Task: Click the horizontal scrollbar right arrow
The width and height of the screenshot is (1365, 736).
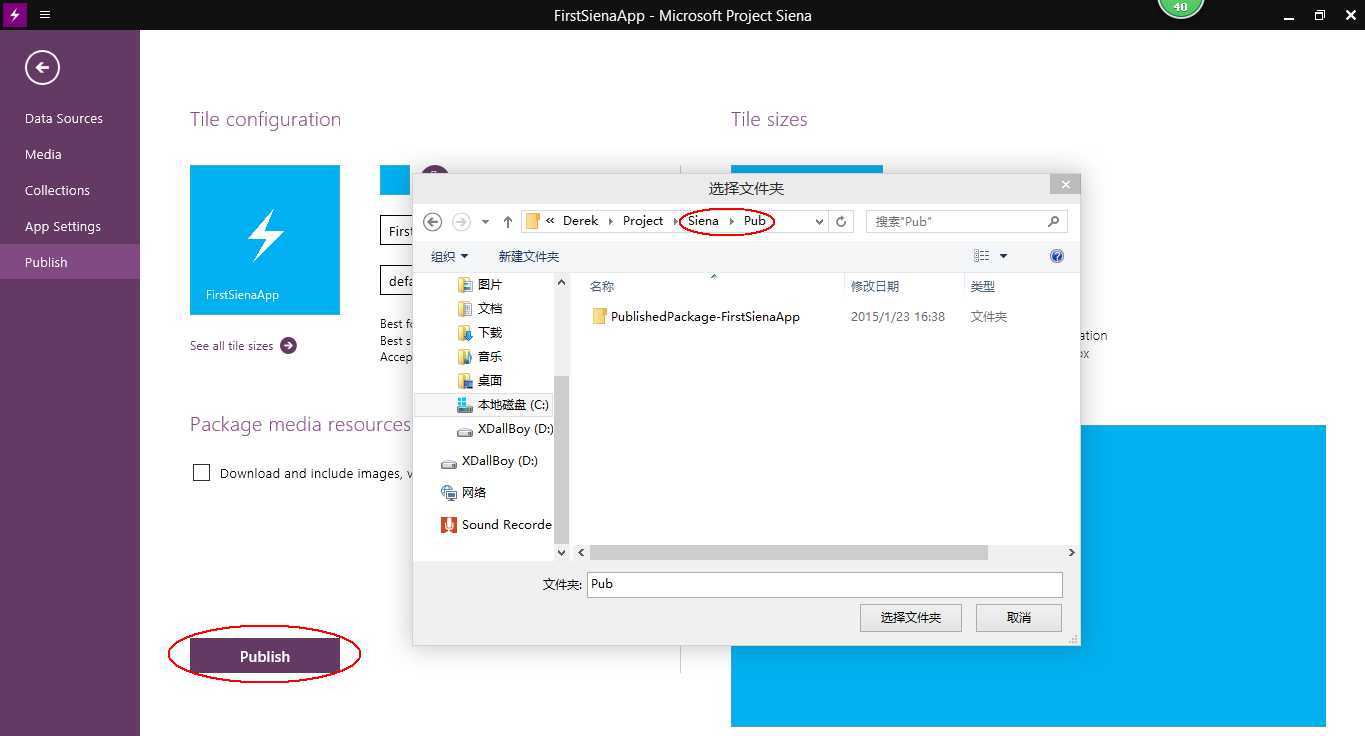Action: (1071, 552)
